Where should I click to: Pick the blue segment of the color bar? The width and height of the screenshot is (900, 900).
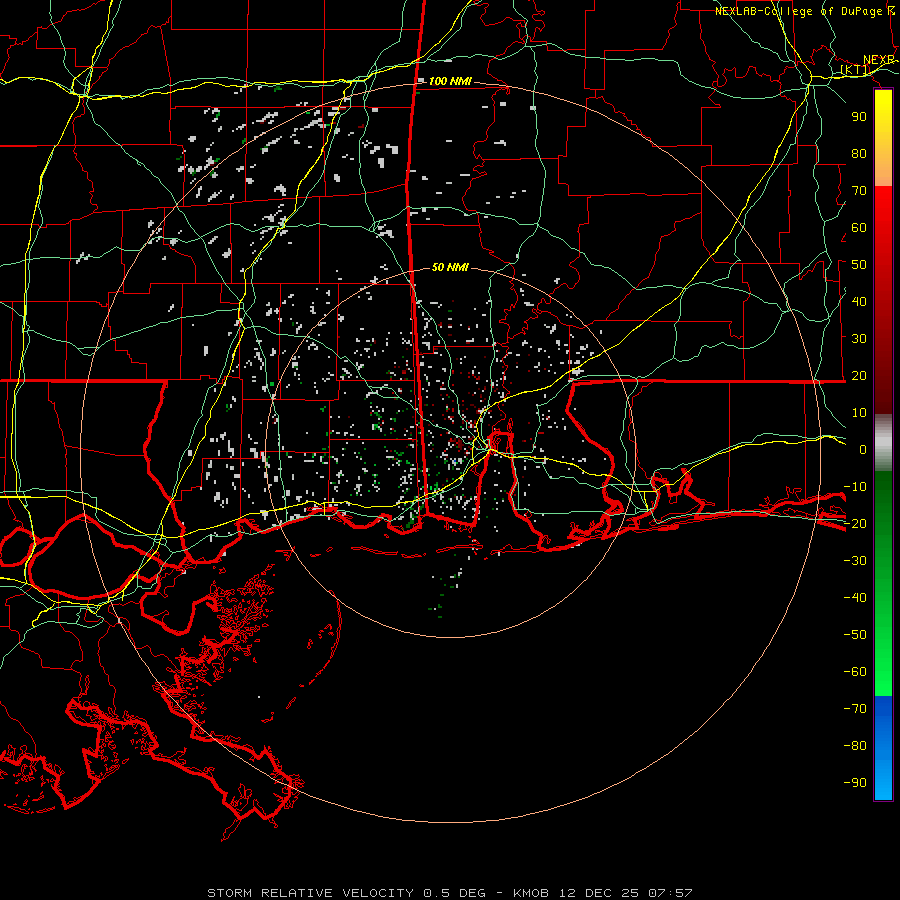[883, 748]
